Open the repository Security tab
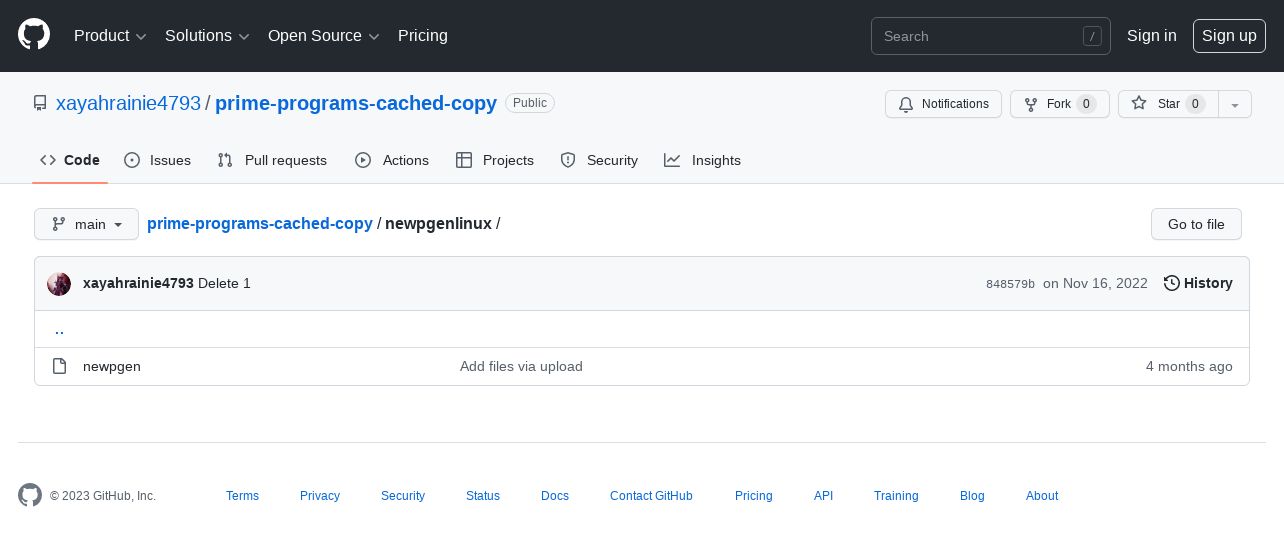Viewport: 1284px width, 557px height. 599,160
